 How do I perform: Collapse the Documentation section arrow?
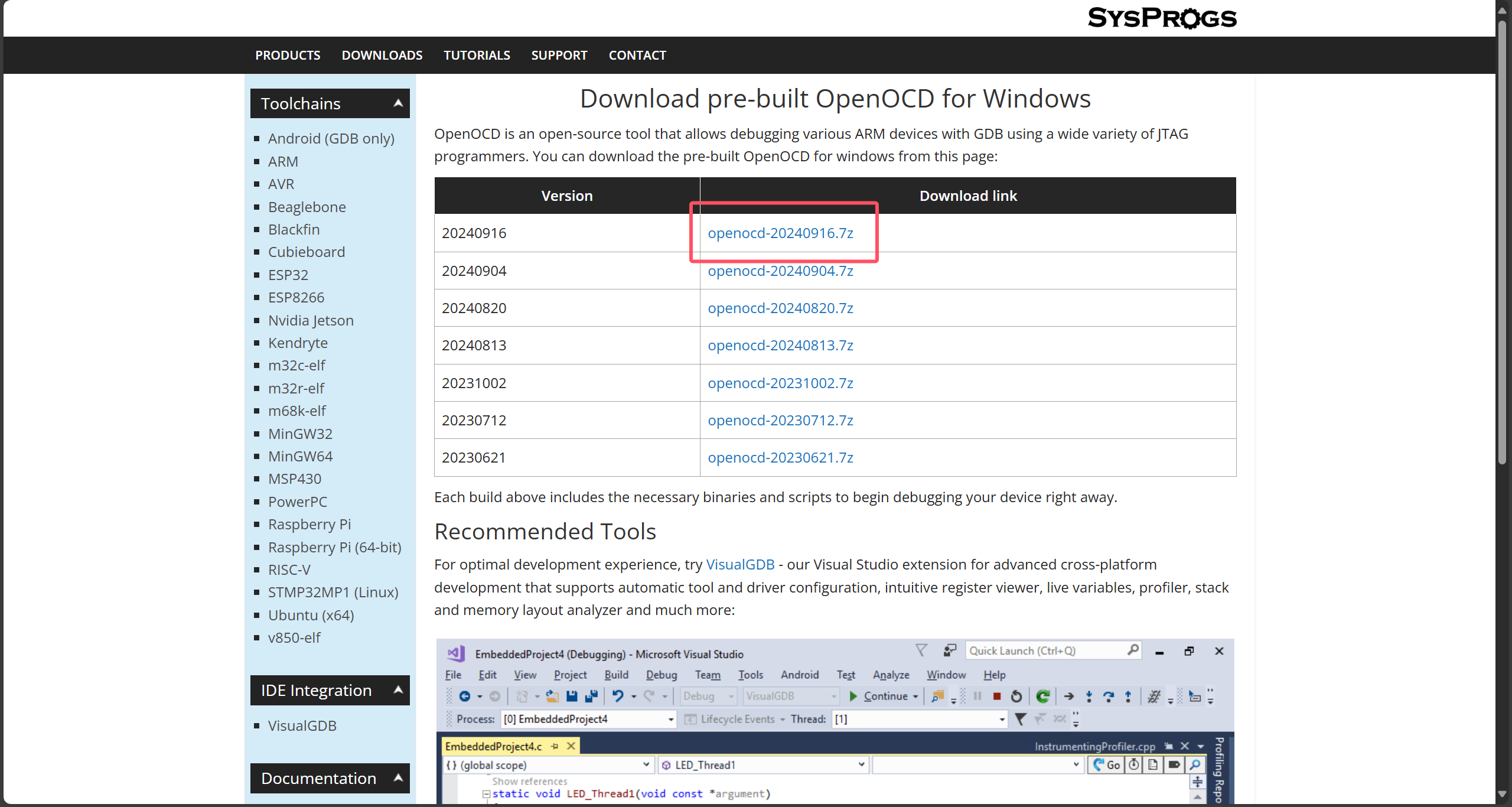click(399, 778)
